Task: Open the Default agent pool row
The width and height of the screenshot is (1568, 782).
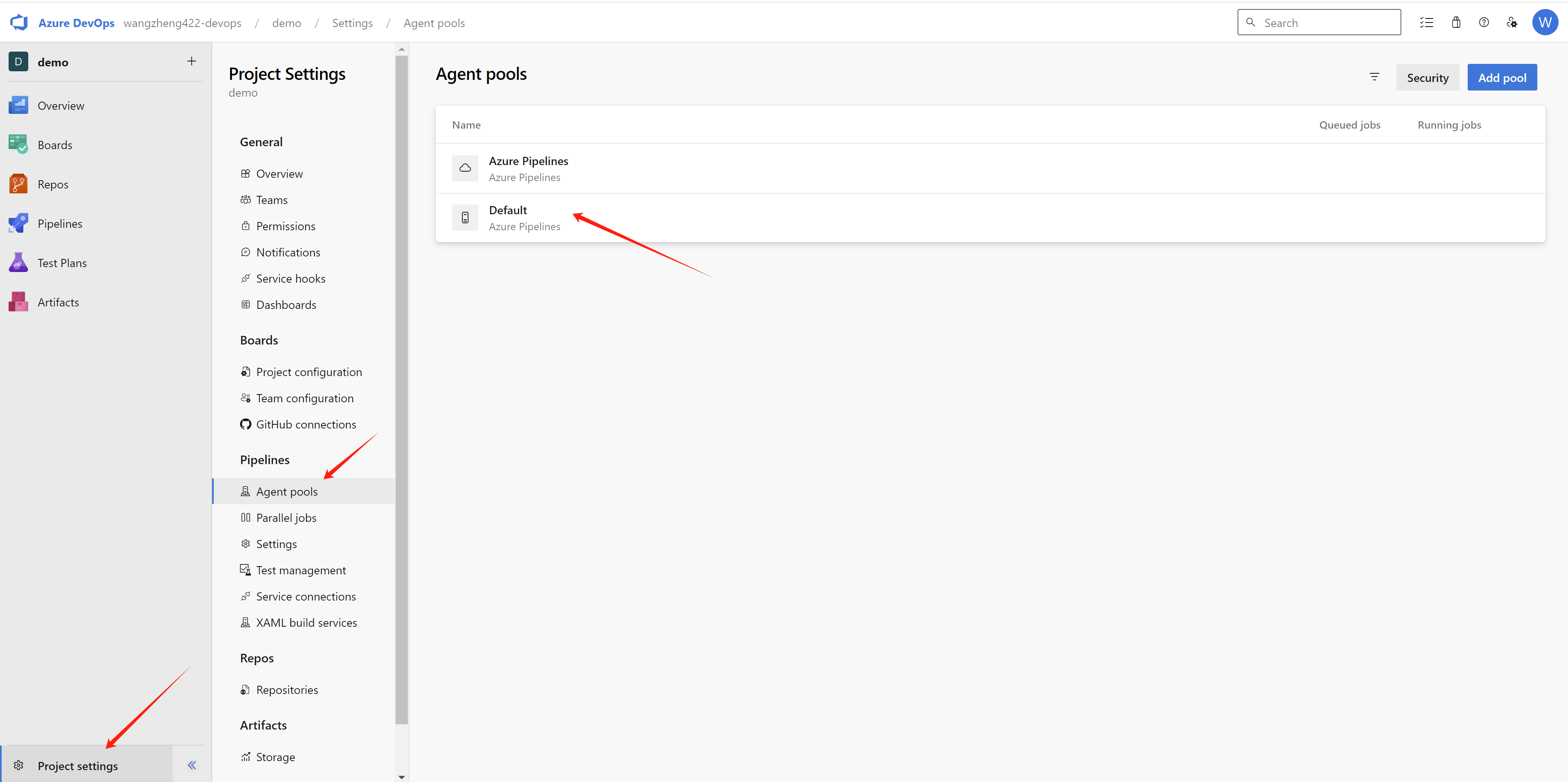Action: click(x=508, y=210)
